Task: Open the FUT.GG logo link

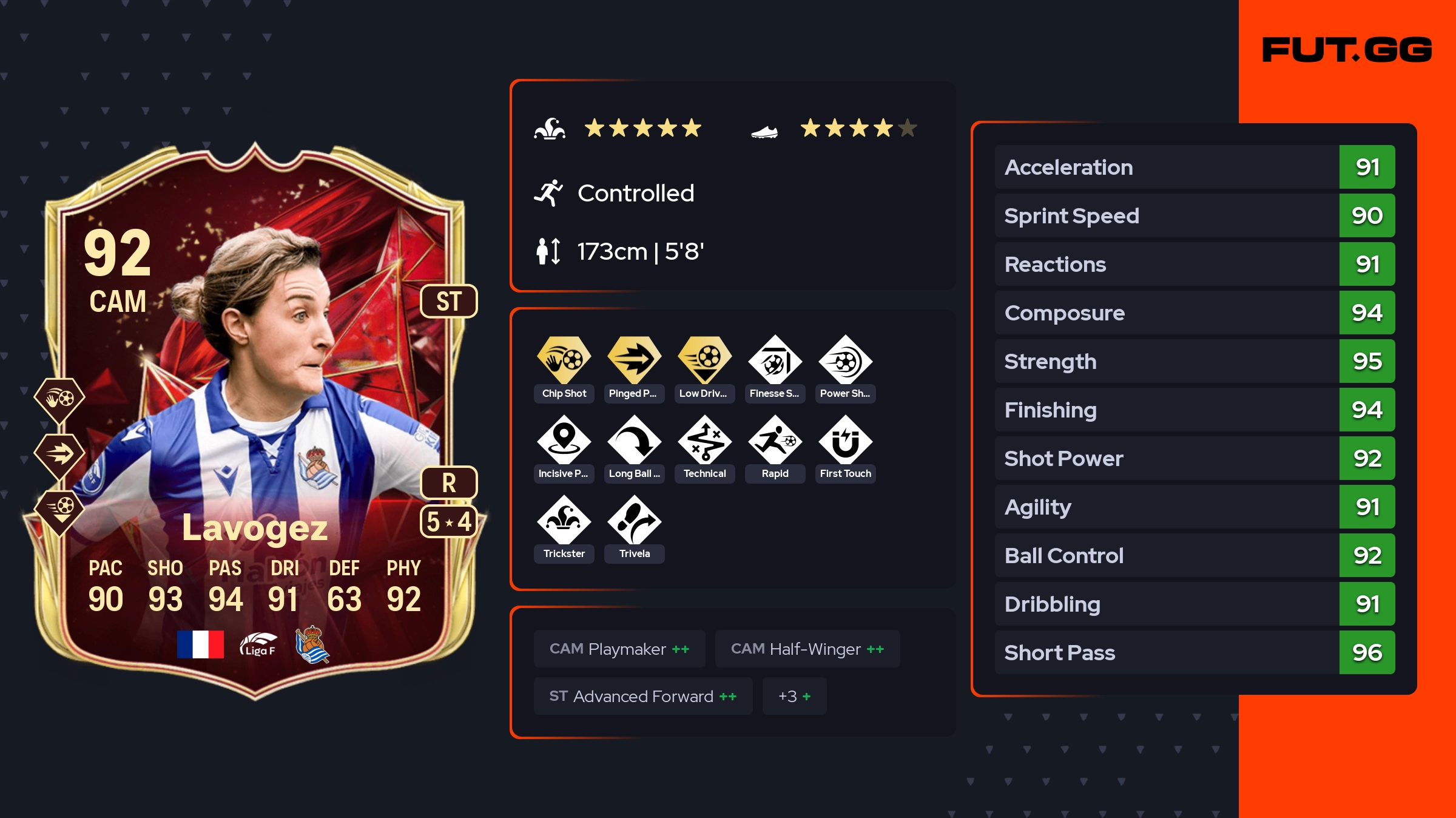Action: pos(1347,50)
